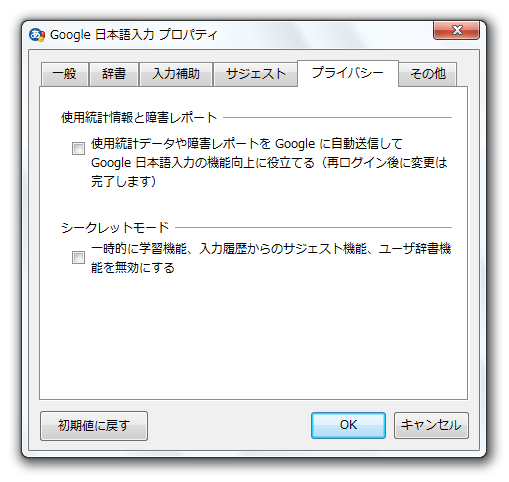
Task: Click the Google 日本語入力 app icon in title bar
Action: [37, 35]
